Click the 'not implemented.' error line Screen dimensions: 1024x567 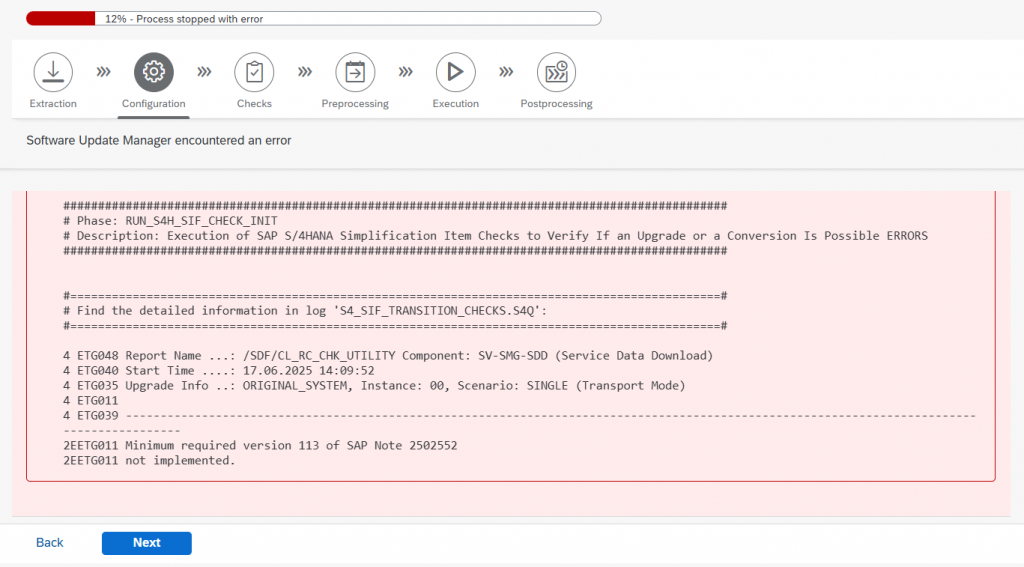click(149, 461)
